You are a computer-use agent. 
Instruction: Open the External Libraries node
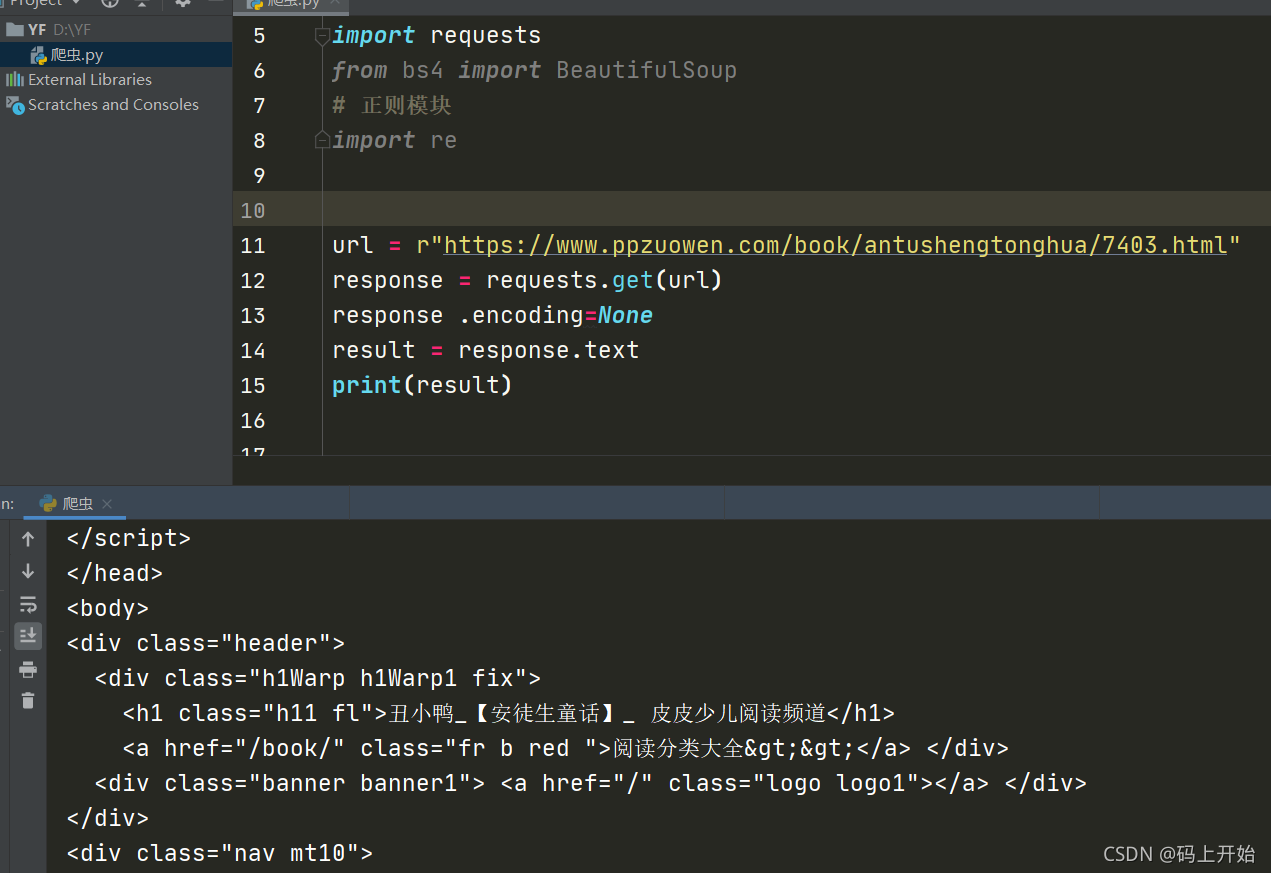pos(89,79)
